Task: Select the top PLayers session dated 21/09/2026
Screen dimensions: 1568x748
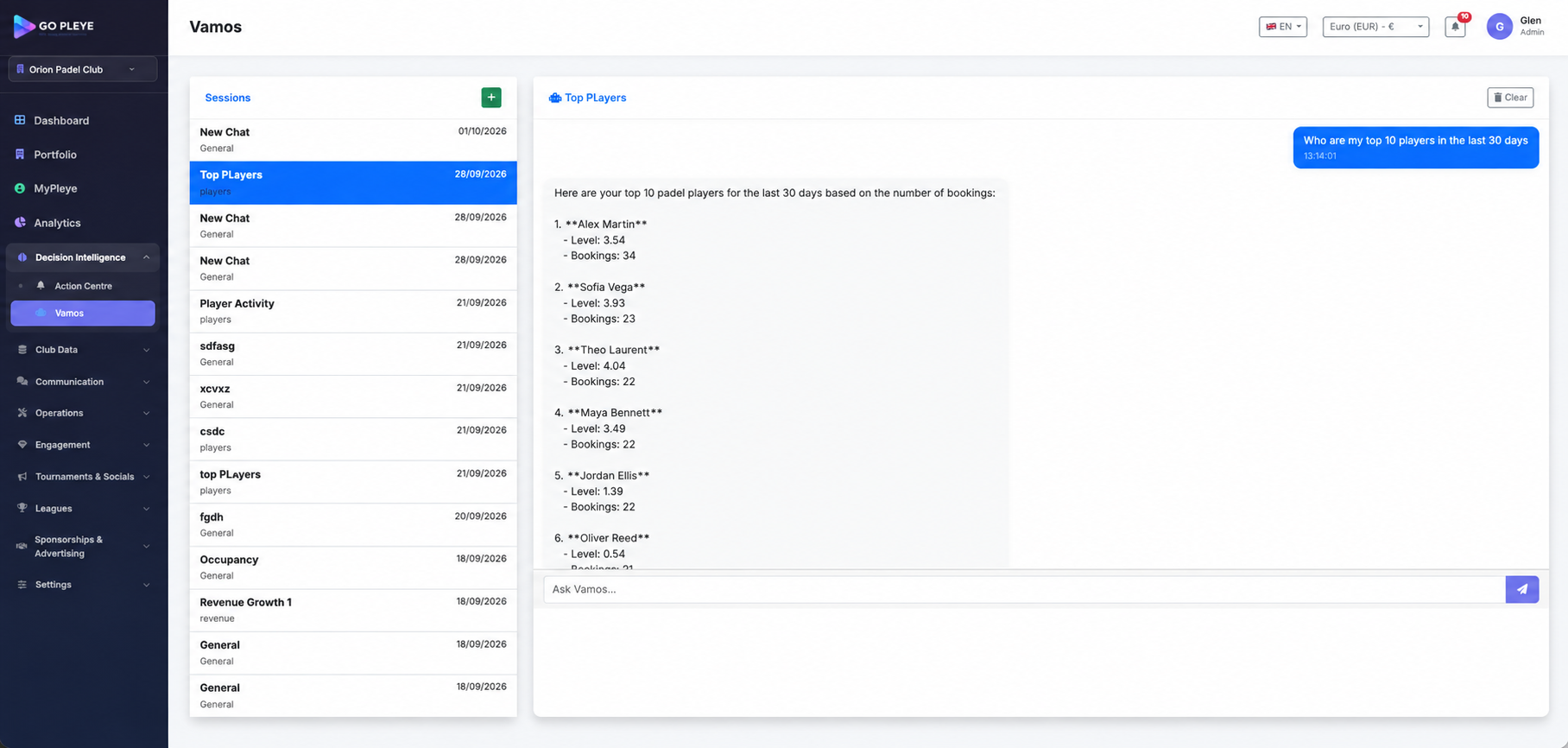Action: tap(353, 482)
